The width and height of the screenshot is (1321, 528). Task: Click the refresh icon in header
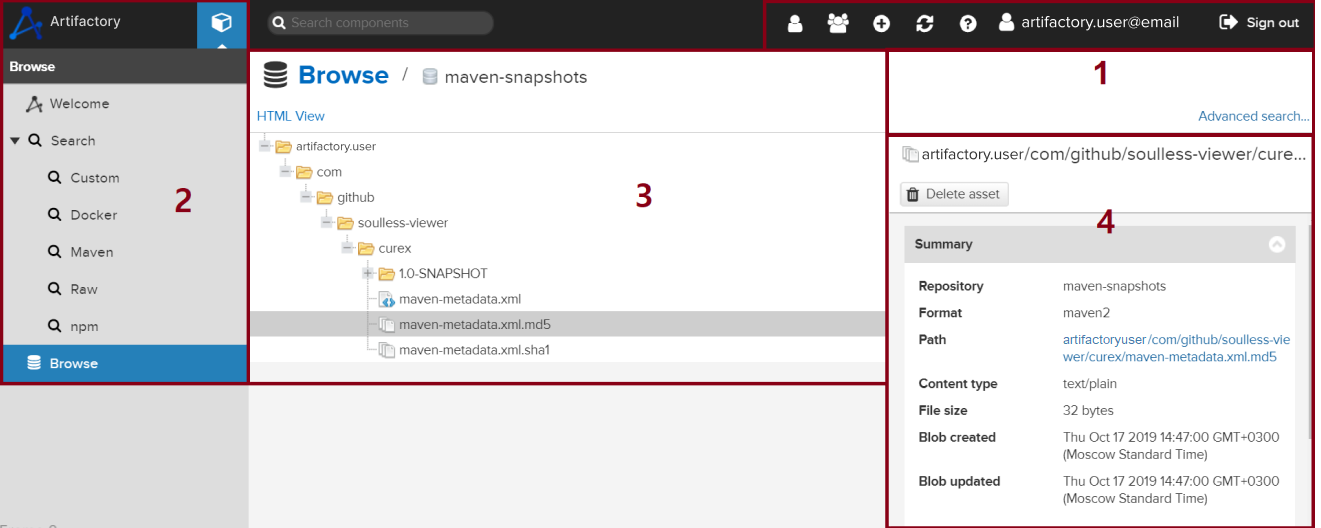pos(925,23)
